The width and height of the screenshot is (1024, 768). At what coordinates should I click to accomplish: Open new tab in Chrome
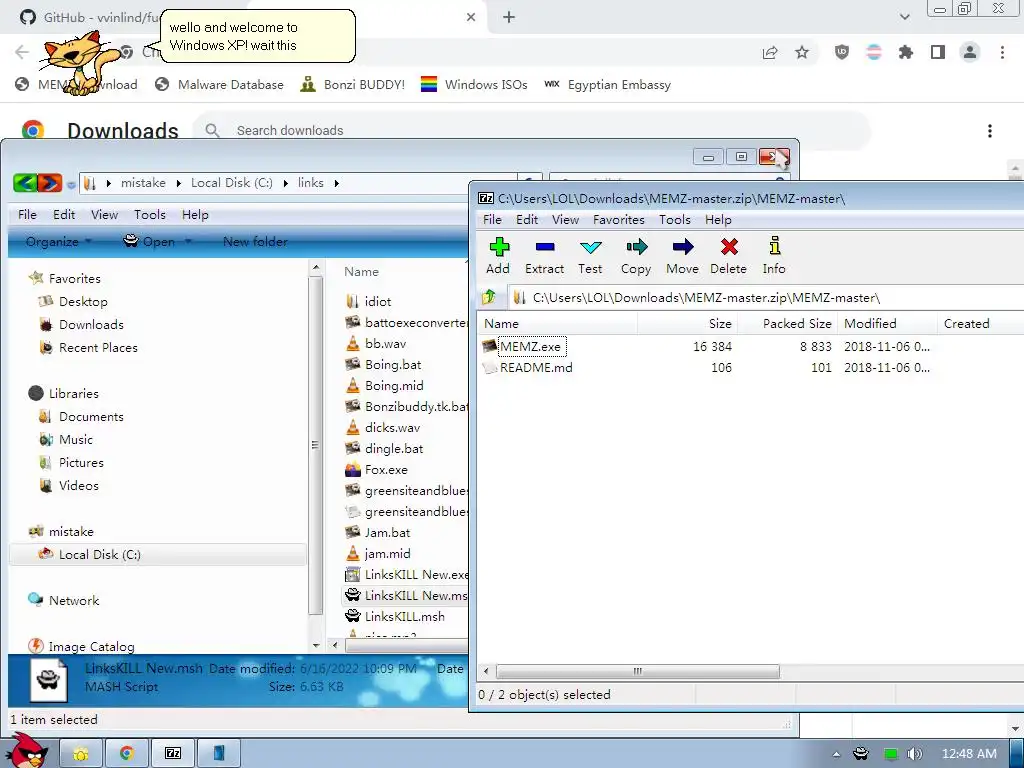pos(509,18)
